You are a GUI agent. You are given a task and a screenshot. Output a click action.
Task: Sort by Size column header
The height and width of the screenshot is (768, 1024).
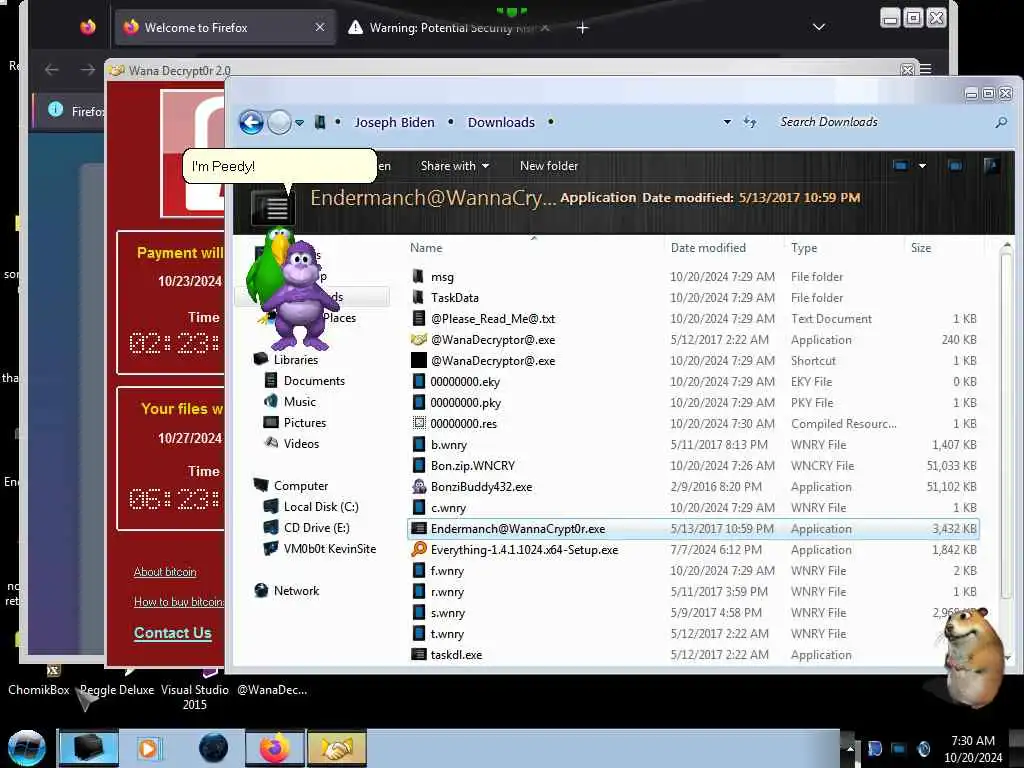[921, 248]
